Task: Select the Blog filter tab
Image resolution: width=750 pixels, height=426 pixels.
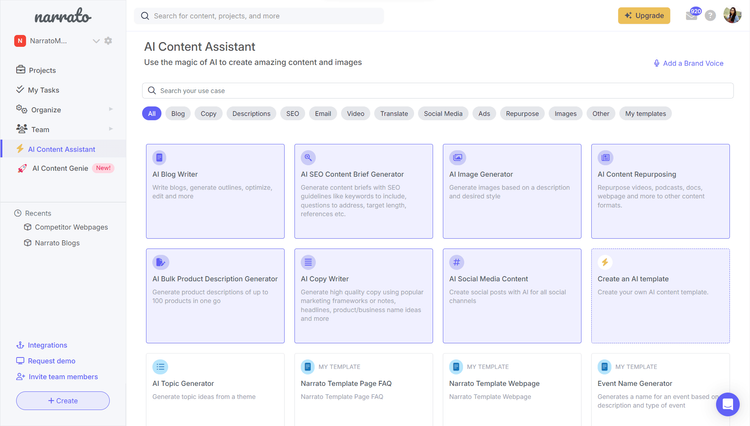Action: pyautogui.click(x=178, y=113)
